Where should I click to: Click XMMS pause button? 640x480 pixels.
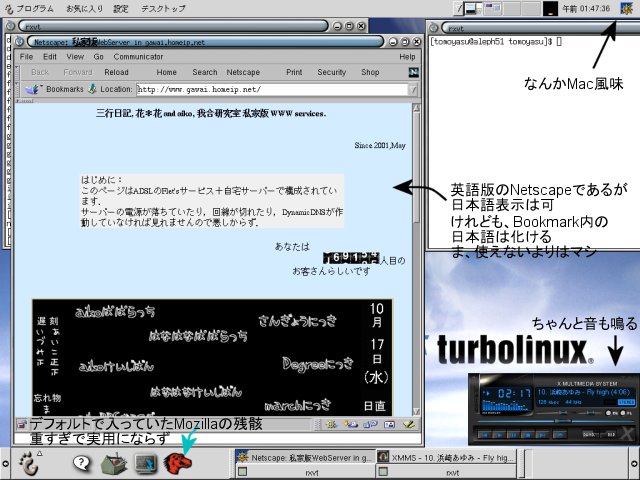(513, 435)
